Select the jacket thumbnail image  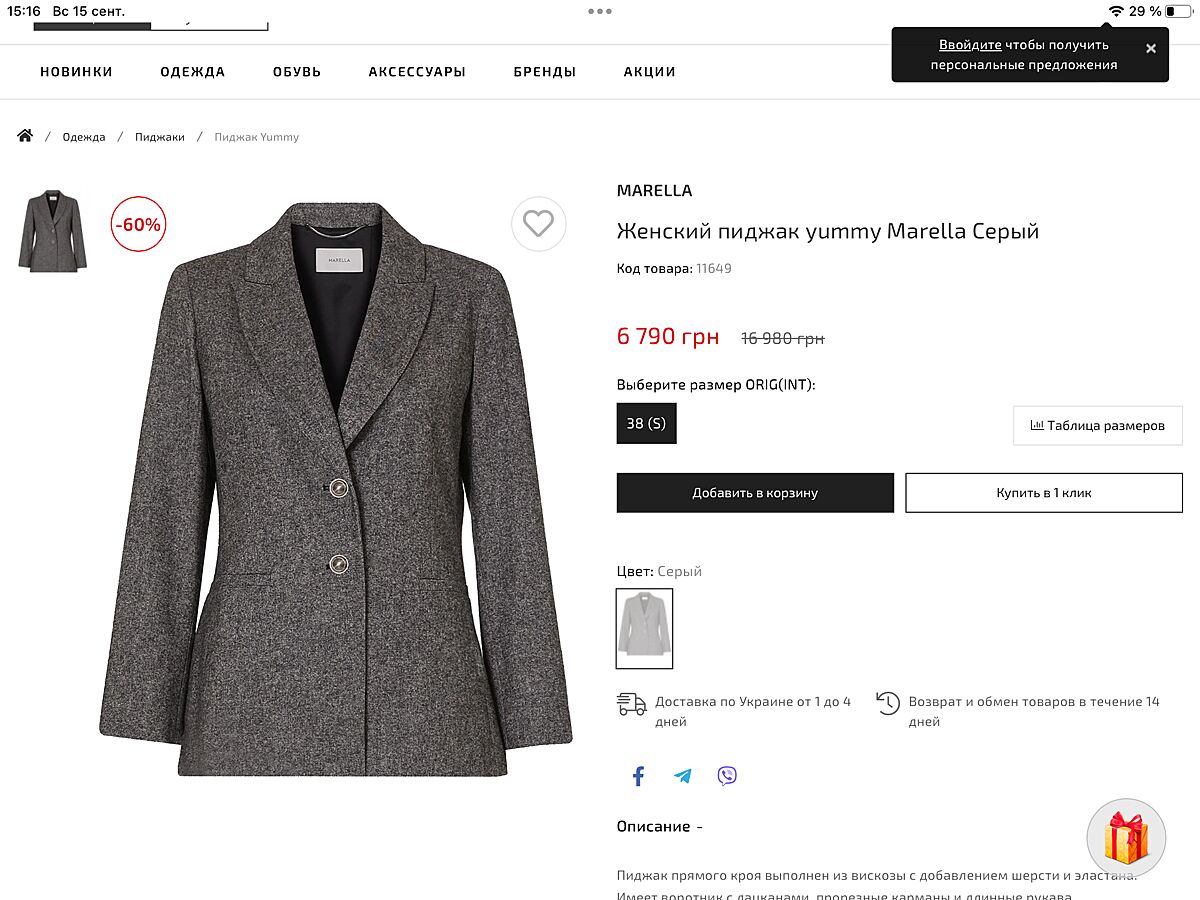click(52, 231)
